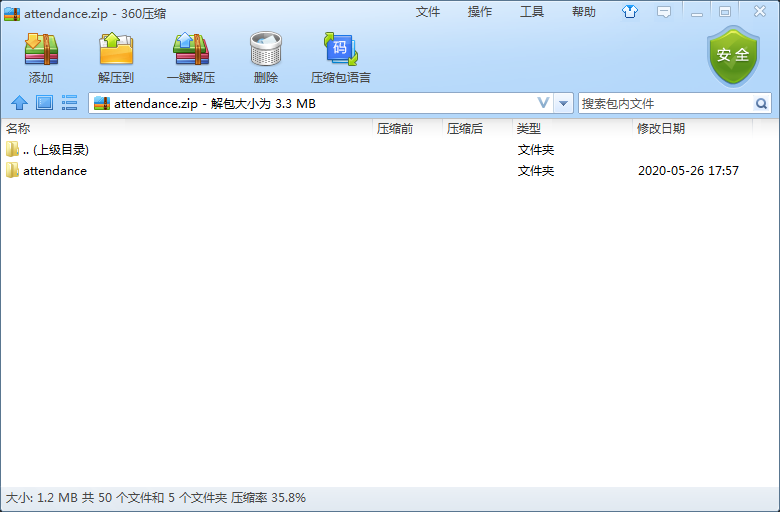Open the 操作 menu
The image size is (780, 512).
[480, 11]
